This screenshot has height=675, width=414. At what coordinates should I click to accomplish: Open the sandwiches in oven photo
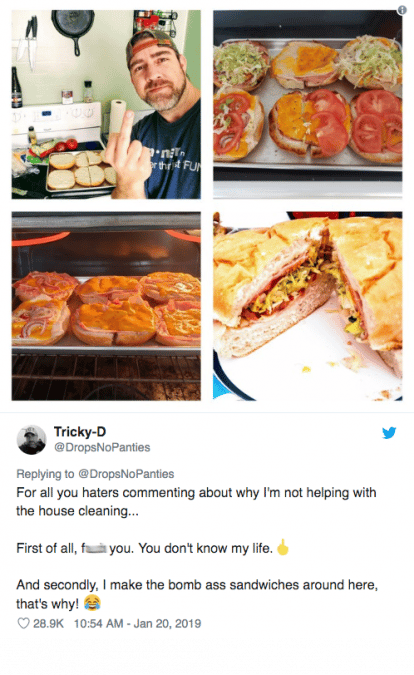click(x=106, y=306)
